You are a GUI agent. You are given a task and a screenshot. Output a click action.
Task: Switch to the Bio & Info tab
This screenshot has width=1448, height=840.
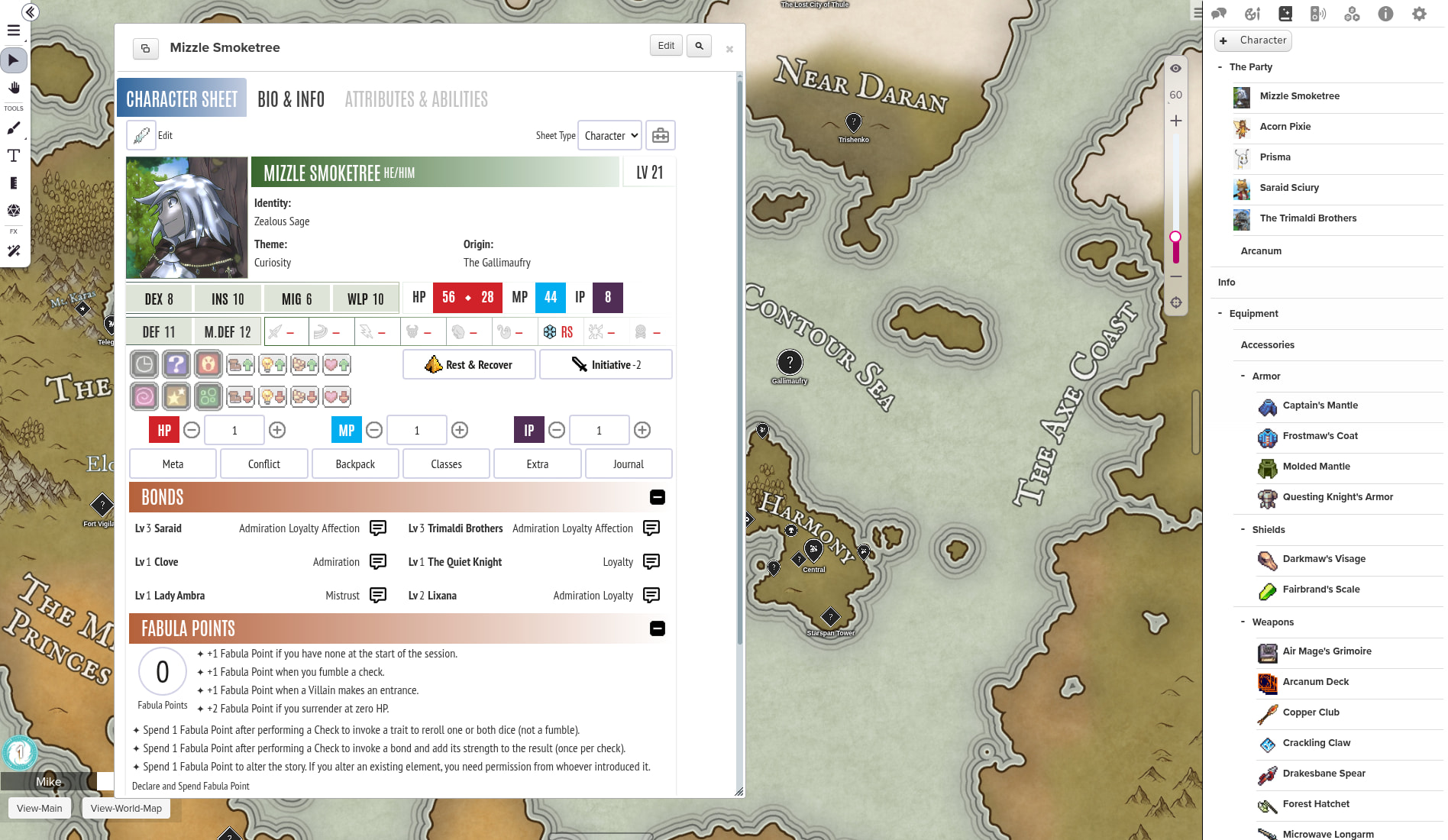[291, 99]
